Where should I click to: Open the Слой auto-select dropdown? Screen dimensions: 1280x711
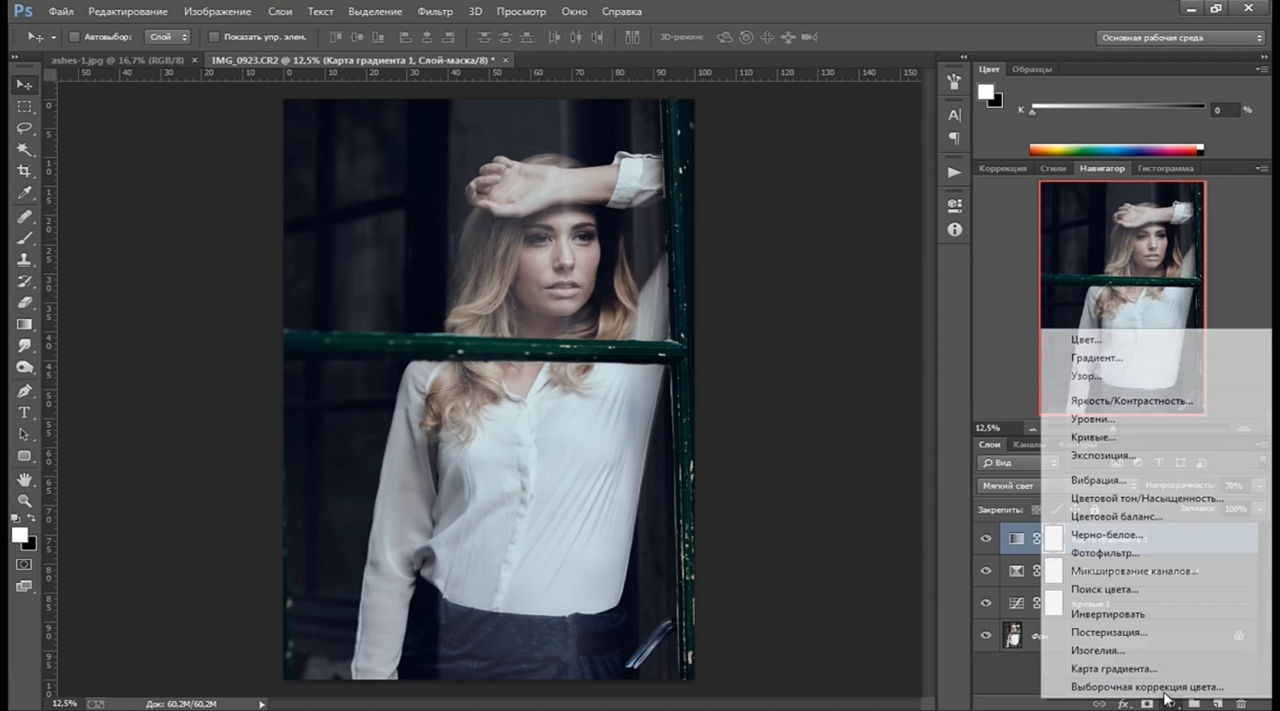[x=167, y=37]
